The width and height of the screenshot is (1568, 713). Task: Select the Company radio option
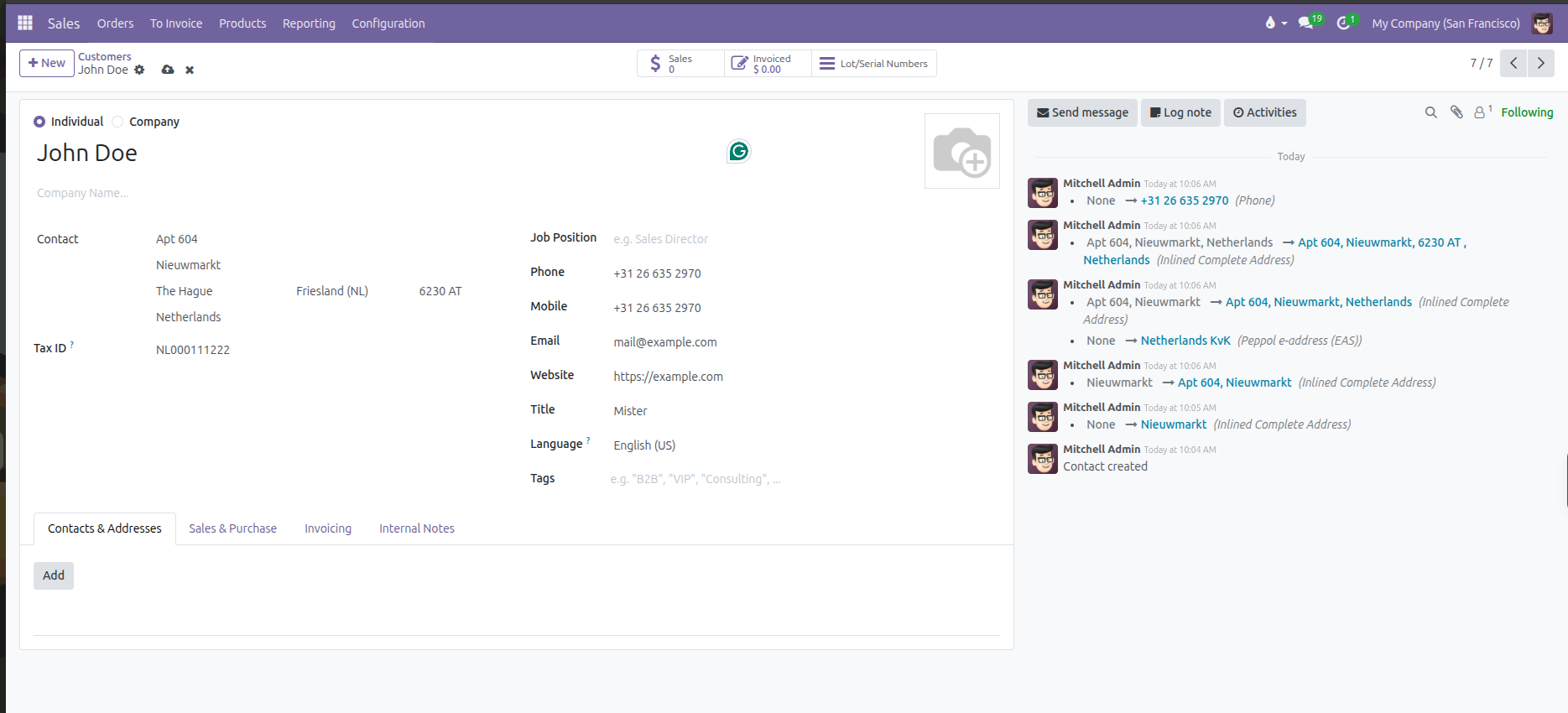pos(117,122)
